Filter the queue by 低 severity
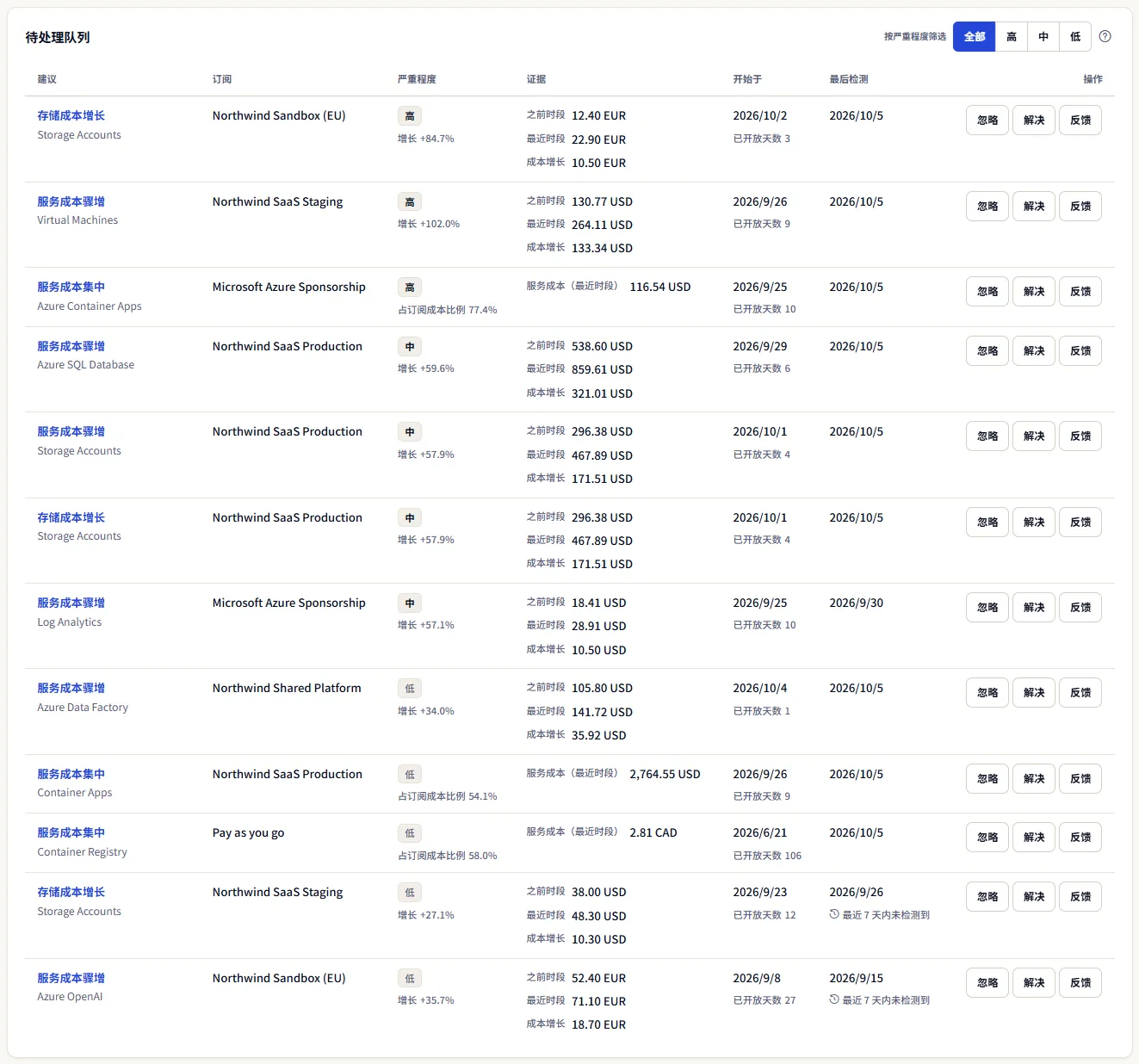The image size is (1139, 1064). click(x=1075, y=36)
